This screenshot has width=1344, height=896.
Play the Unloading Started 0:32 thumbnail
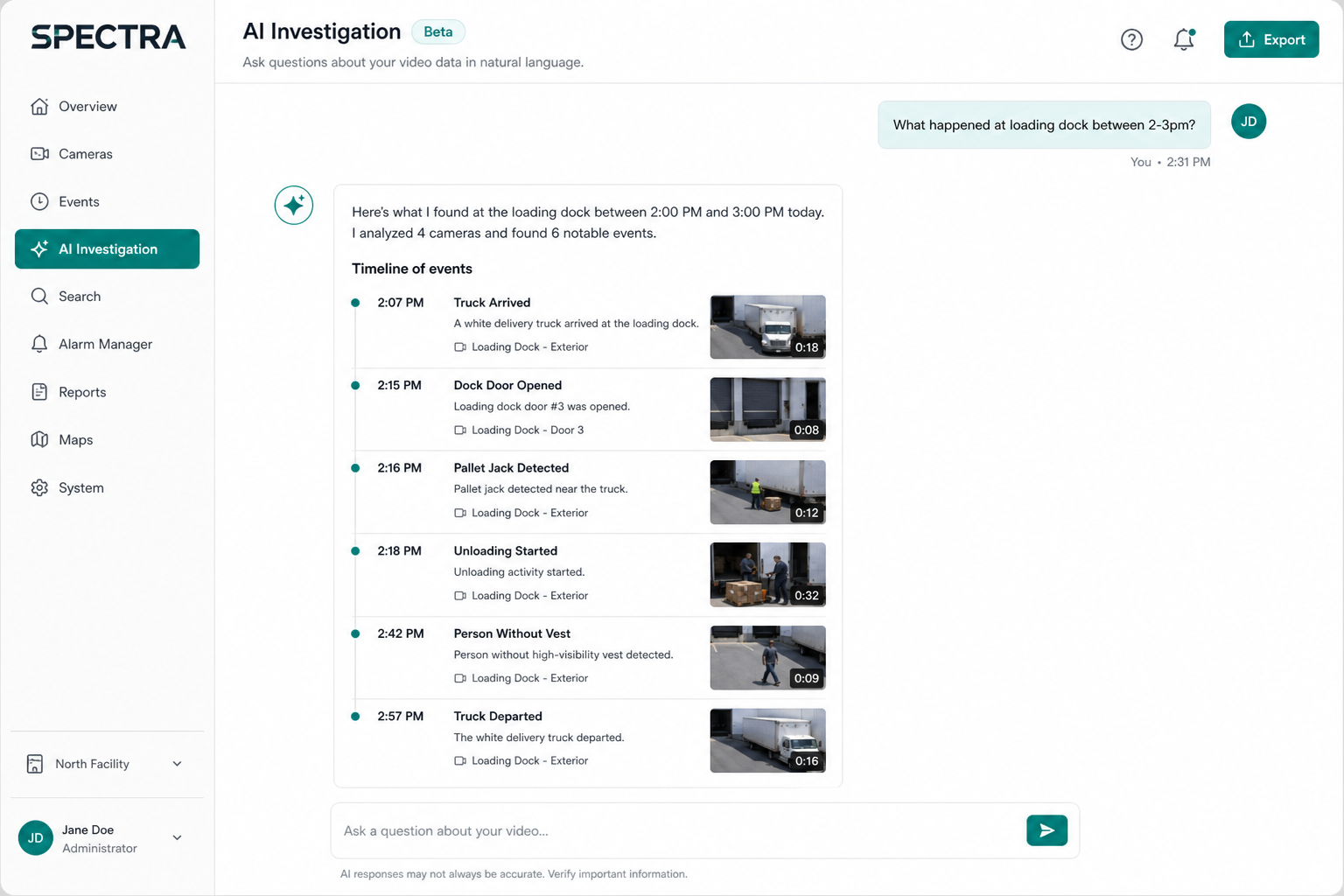pyautogui.click(x=767, y=575)
